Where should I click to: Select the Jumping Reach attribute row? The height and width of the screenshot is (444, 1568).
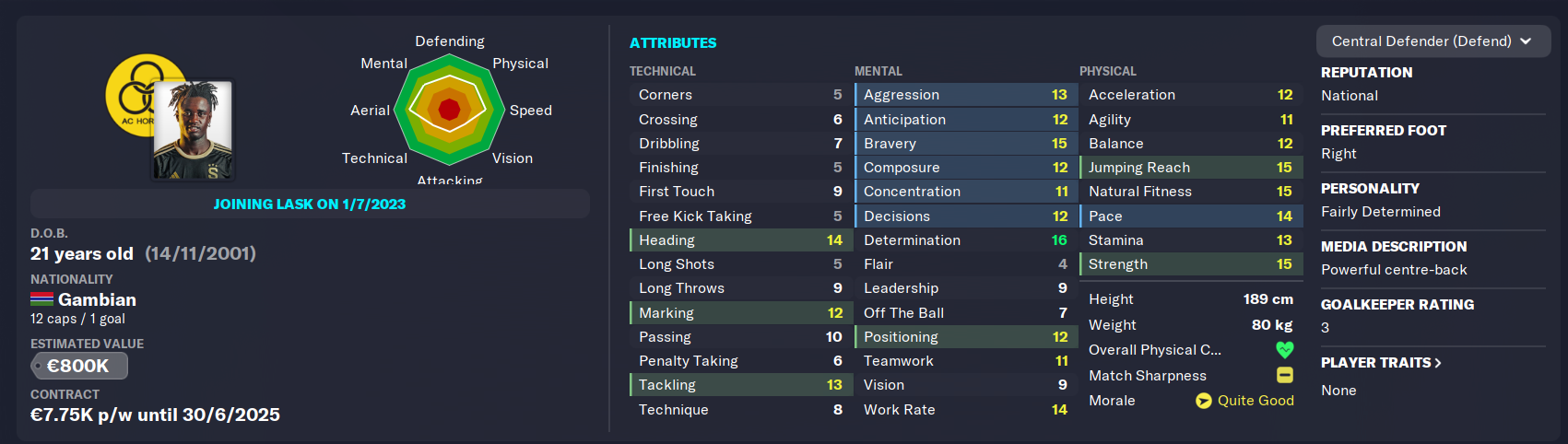(x=1191, y=168)
